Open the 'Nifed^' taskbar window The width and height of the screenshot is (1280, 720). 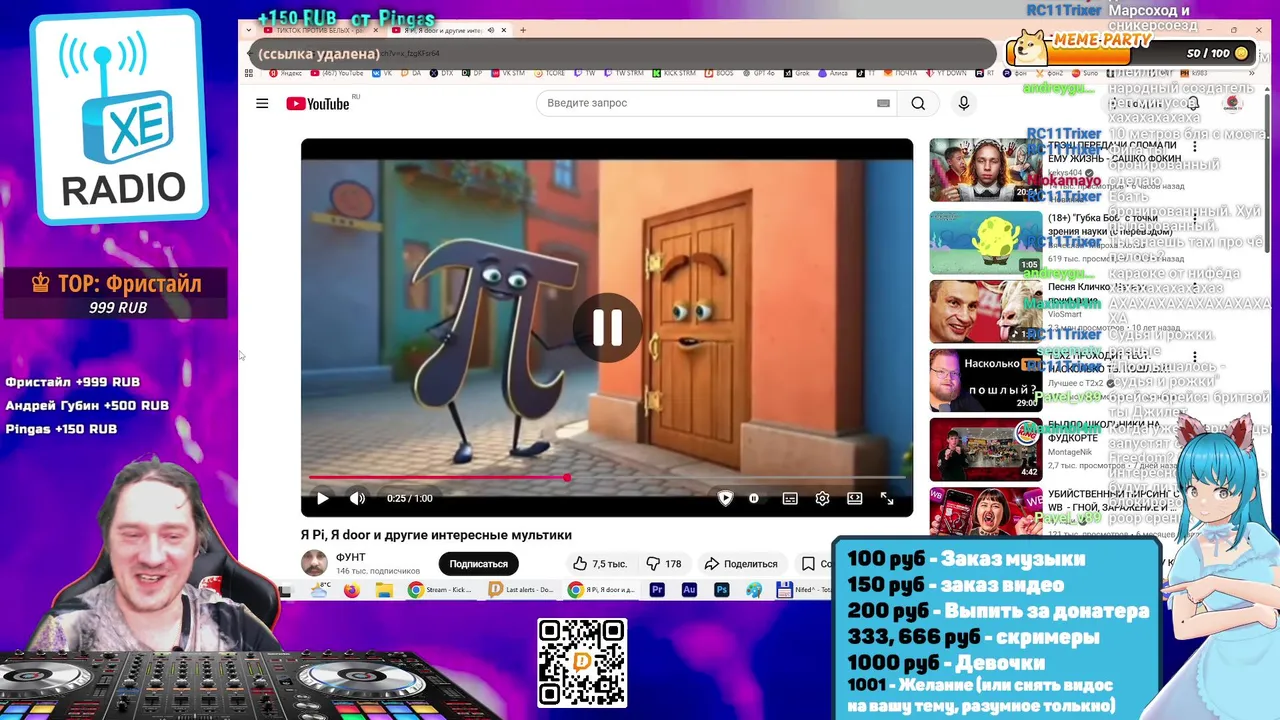804,590
